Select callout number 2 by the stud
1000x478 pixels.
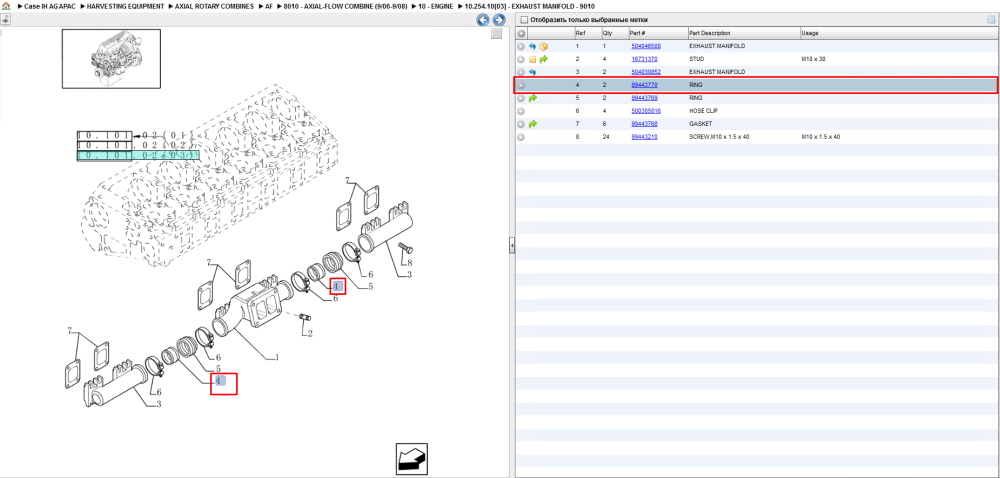click(310, 333)
